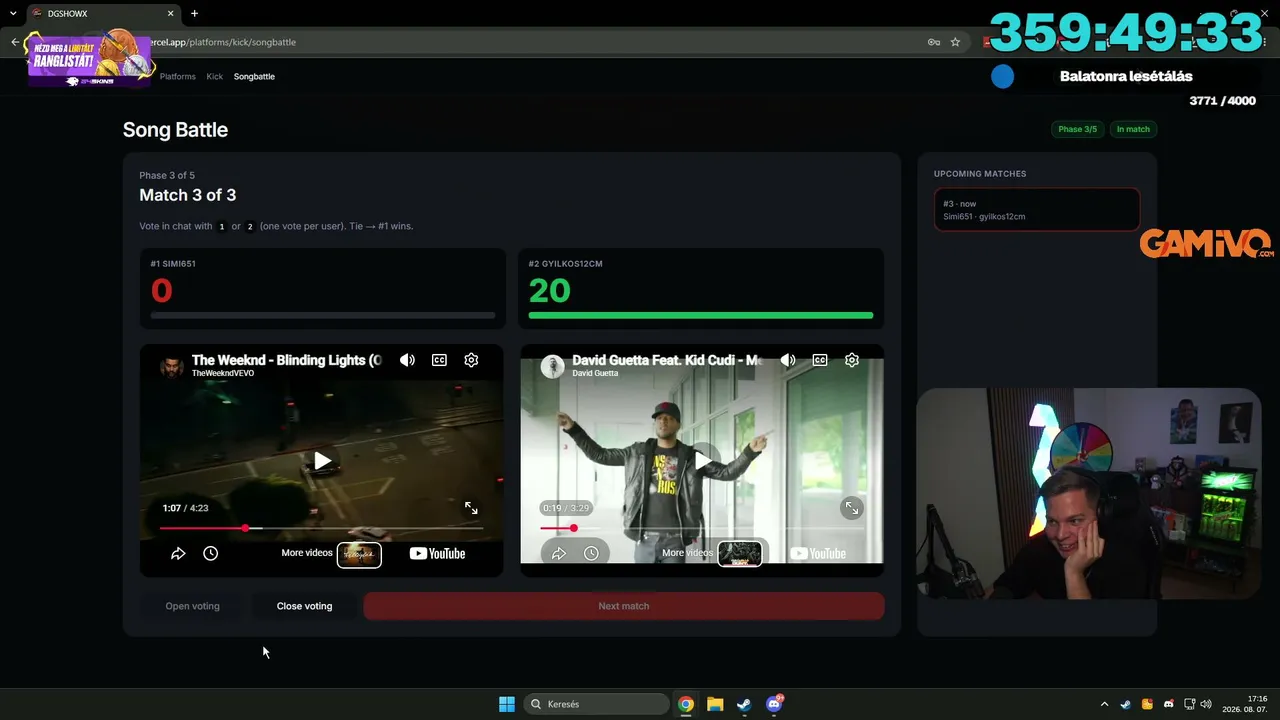Open the password key icon in address bar

(x=933, y=42)
